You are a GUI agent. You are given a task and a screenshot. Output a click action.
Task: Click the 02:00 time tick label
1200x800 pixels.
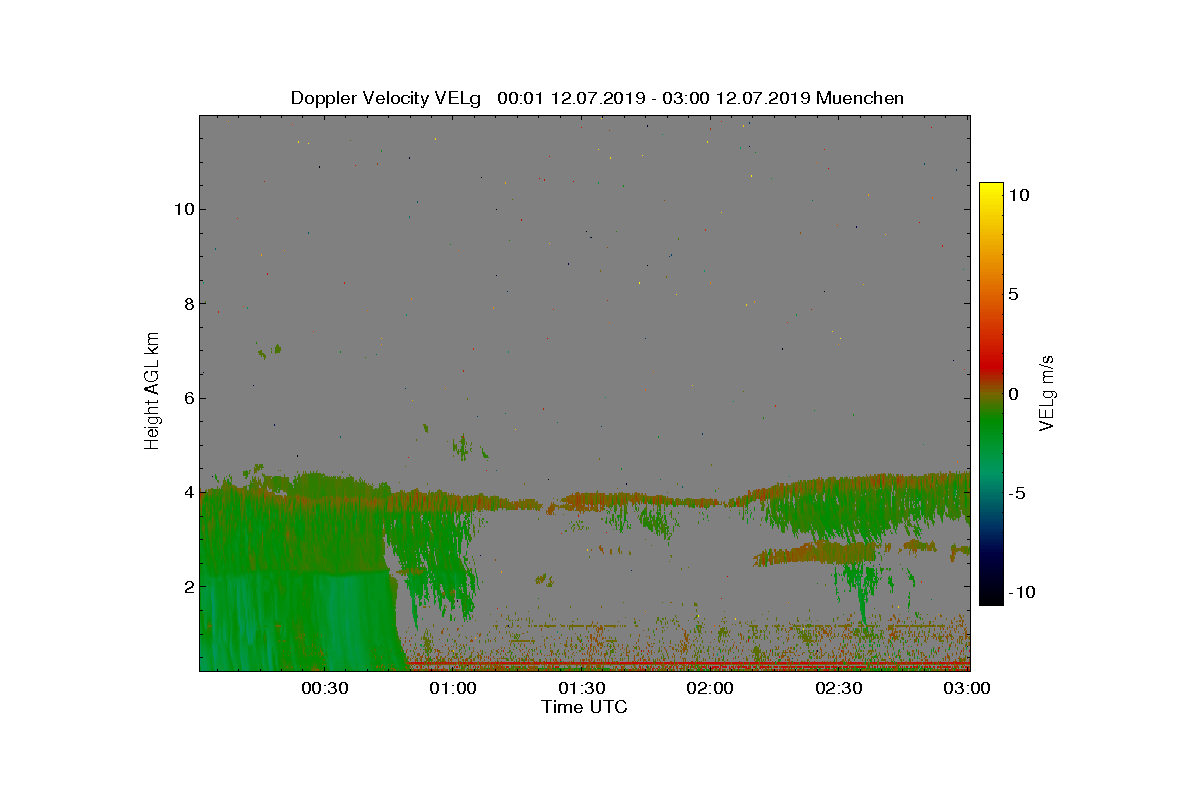tap(710, 689)
